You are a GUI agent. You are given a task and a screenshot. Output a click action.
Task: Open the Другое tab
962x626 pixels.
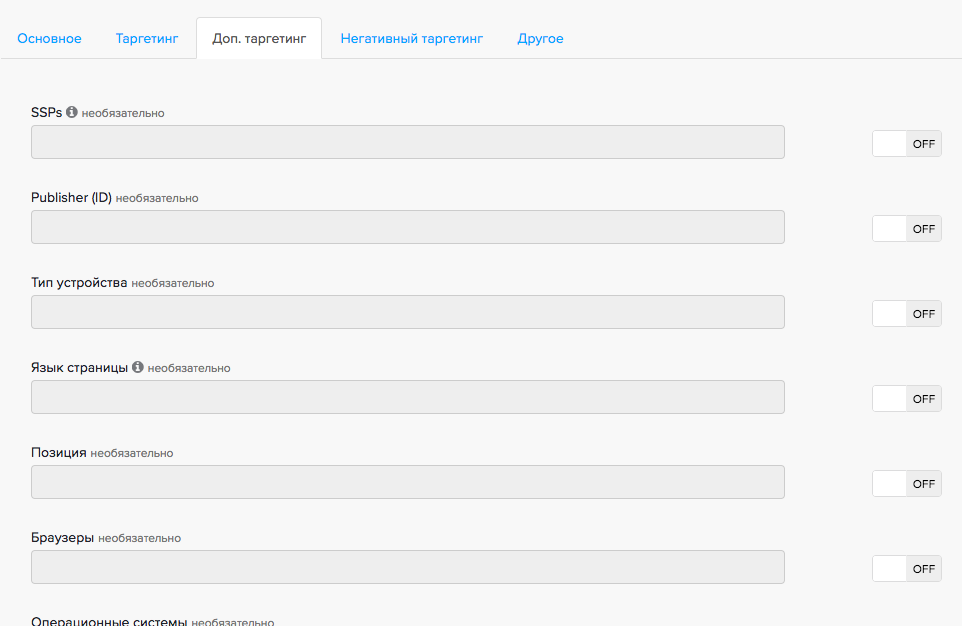click(x=540, y=39)
